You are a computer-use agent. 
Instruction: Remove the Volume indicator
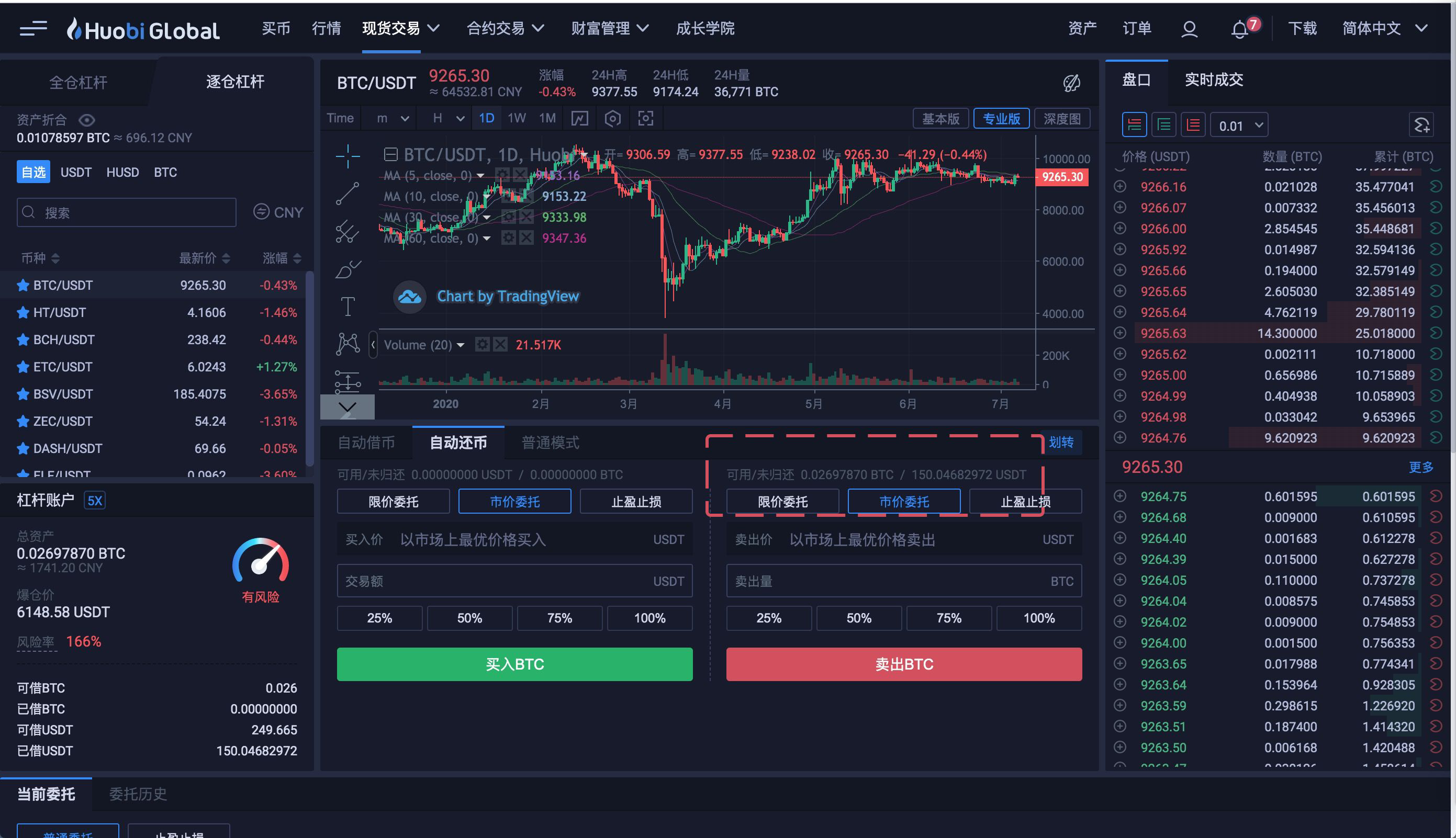[500, 345]
